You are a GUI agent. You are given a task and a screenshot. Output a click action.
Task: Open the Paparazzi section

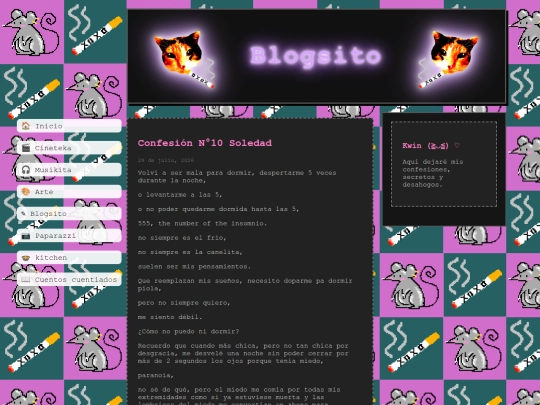pos(69,236)
